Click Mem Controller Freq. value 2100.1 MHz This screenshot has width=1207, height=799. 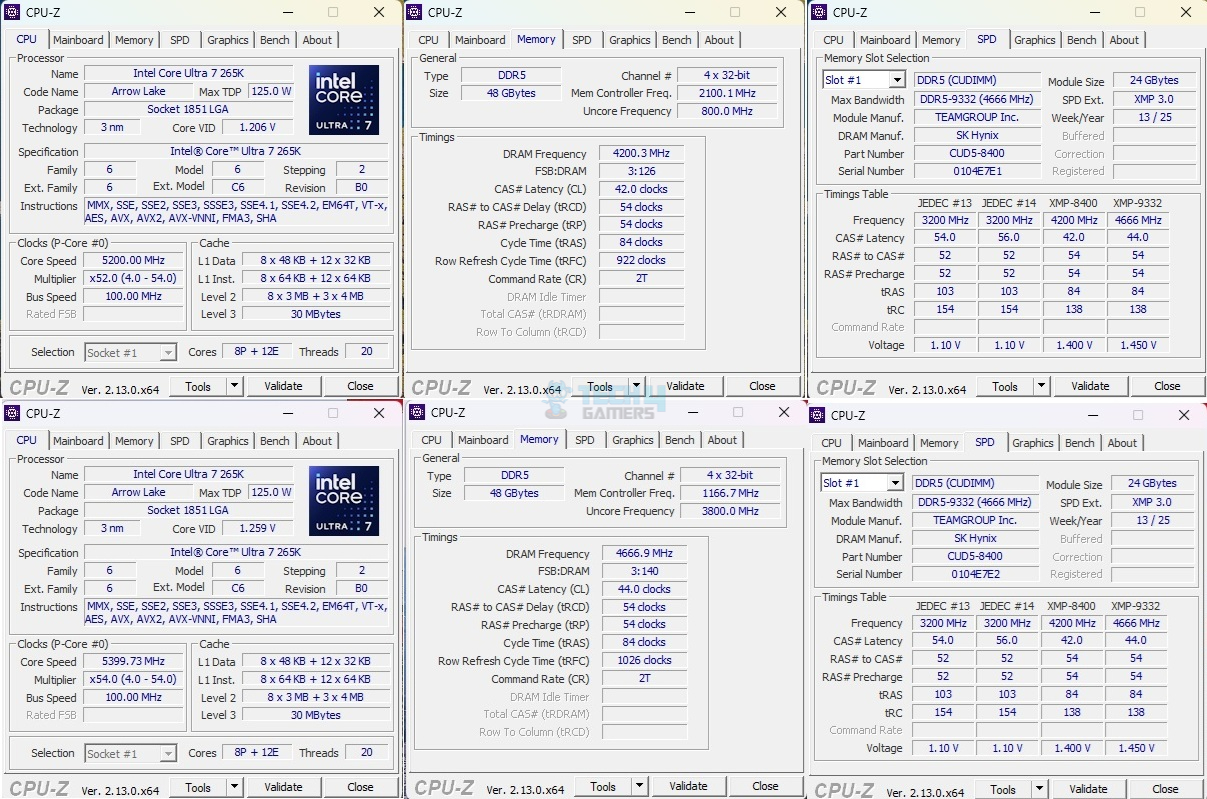click(727, 93)
